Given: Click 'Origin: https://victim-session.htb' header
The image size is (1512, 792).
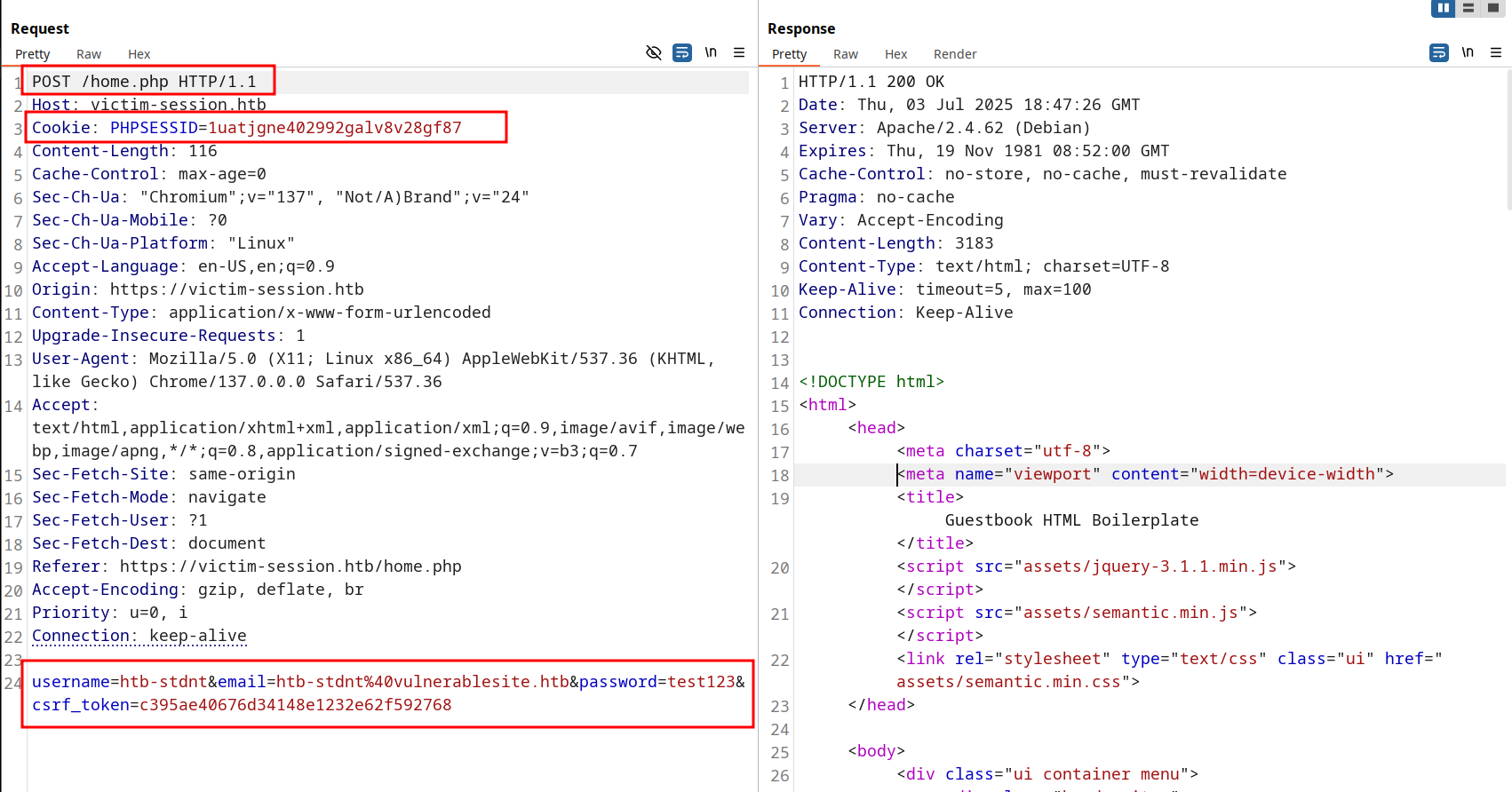Looking at the screenshot, I should click(198, 289).
